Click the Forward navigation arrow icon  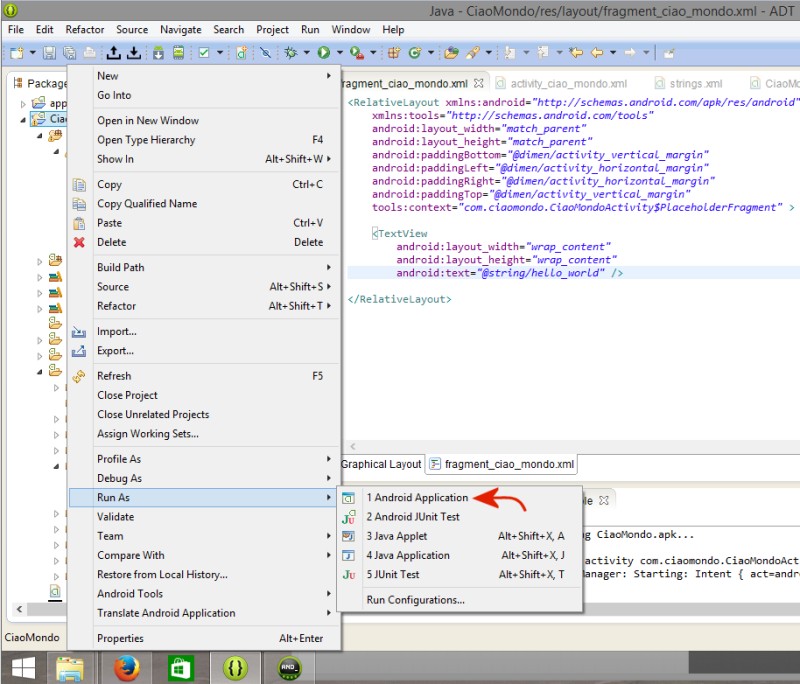click(630, 53)
